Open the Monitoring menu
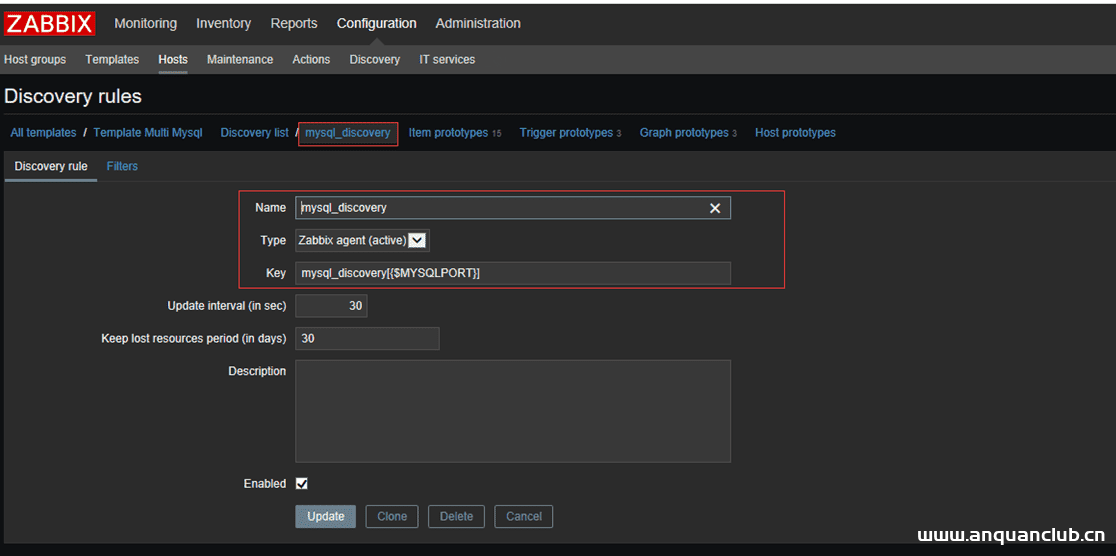This screenshot has width=1116, height=556. click(145, 23)
